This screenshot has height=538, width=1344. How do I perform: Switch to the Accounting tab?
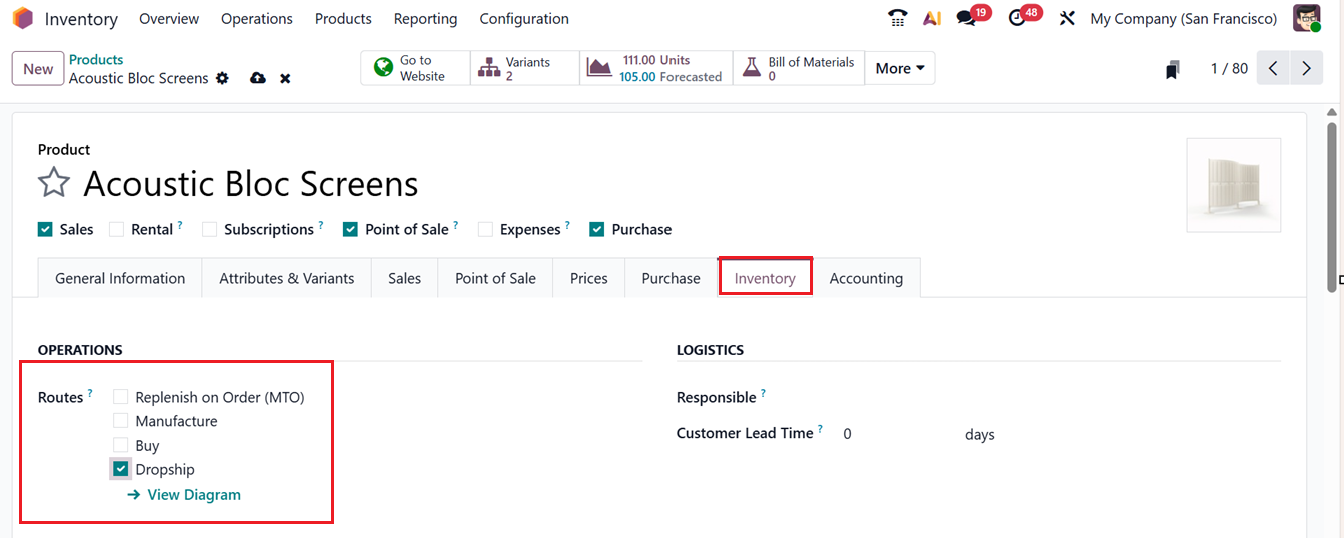(x=866, y=278)
